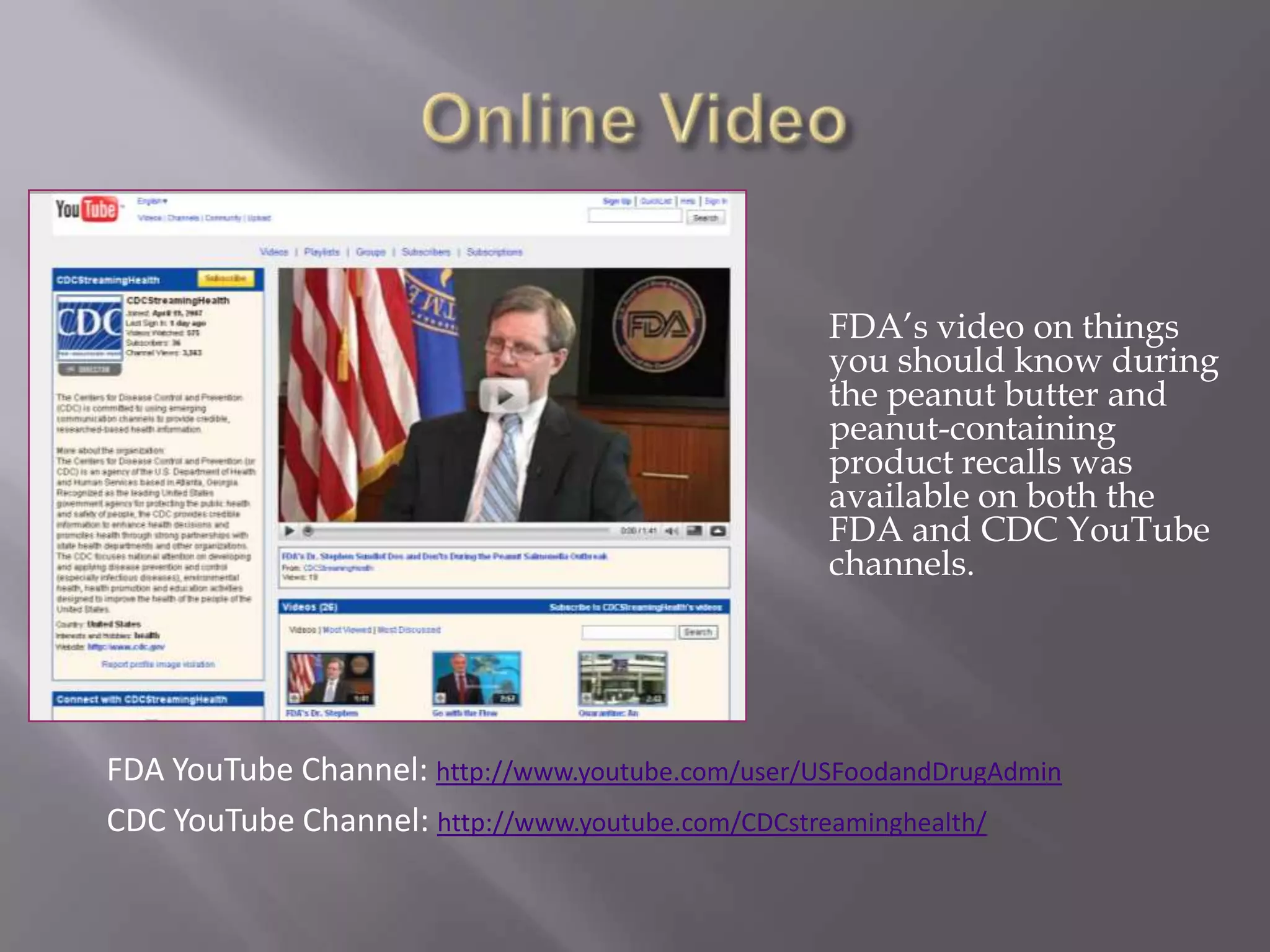Open the QuickList link
Screen dimensions: 1270x952
coord(656,201)
